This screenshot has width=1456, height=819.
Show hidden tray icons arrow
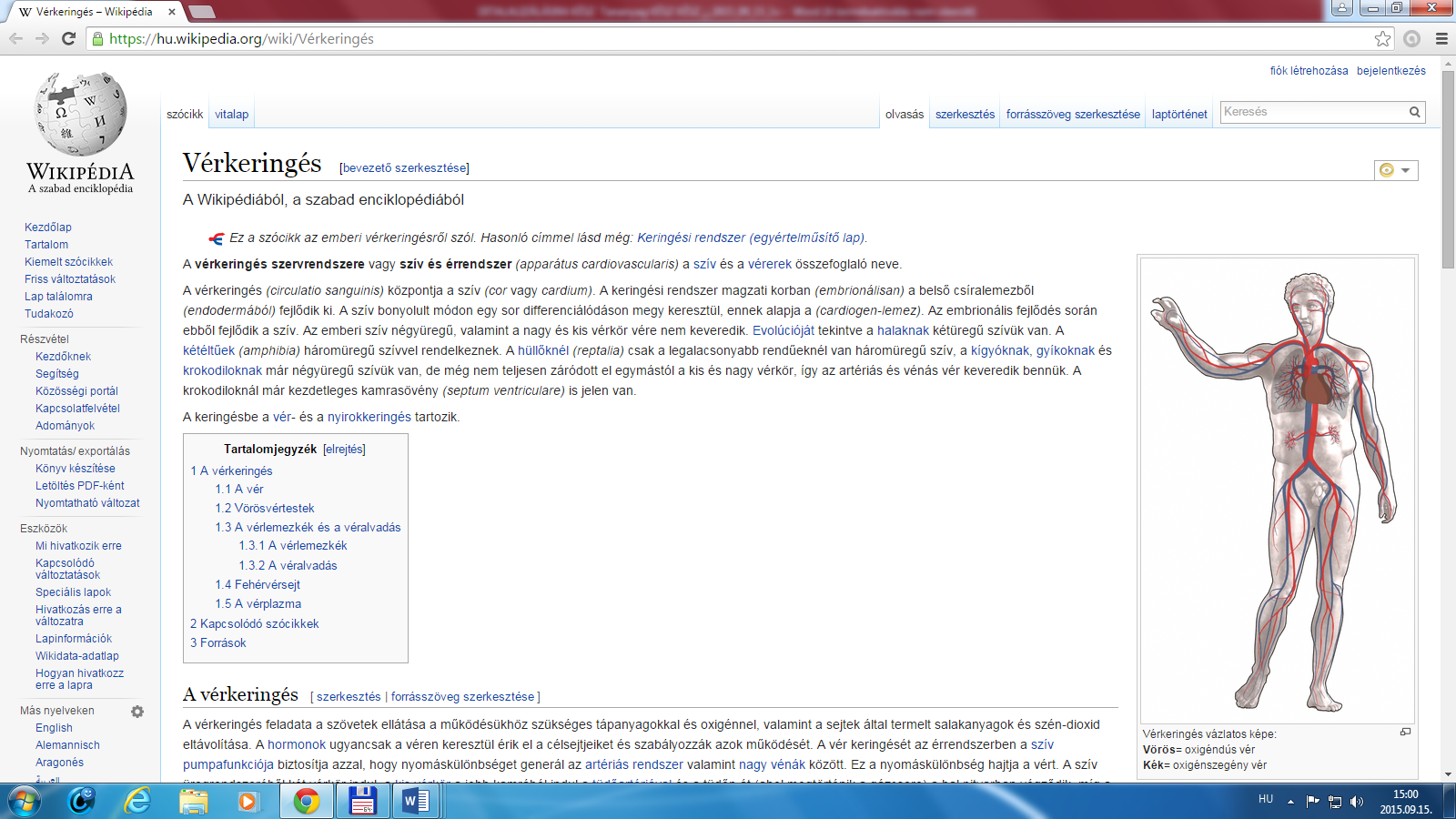coord(1290,802)
